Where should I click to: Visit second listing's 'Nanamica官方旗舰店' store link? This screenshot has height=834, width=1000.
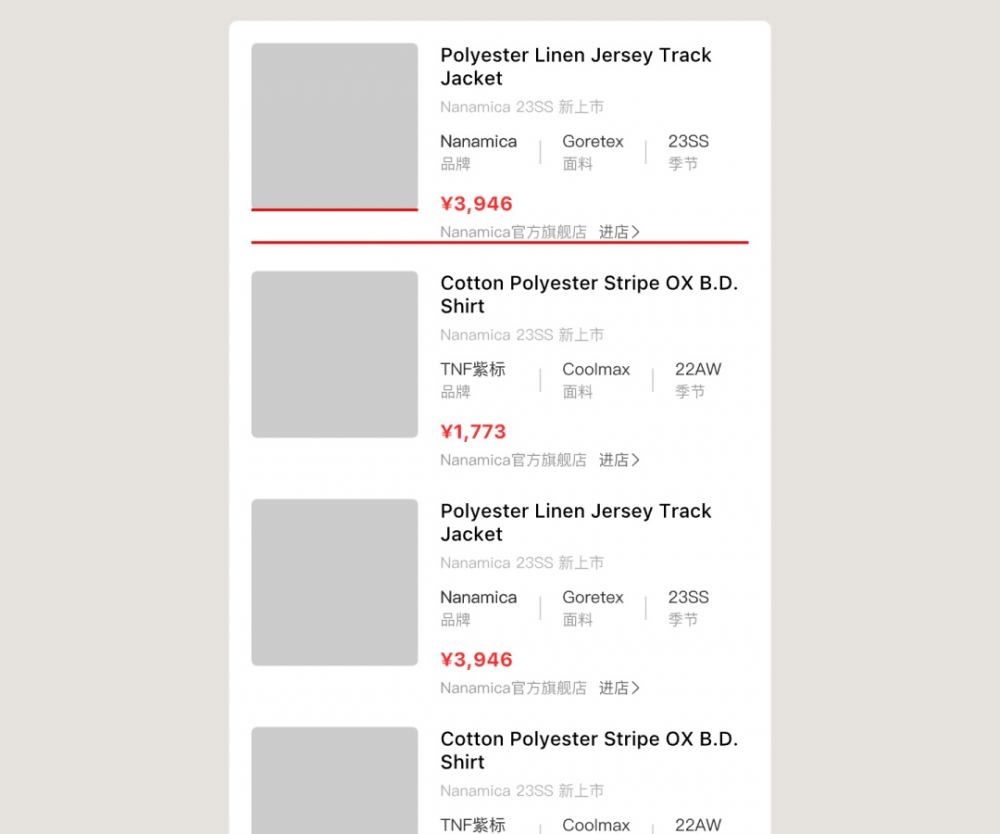(513, 460)
